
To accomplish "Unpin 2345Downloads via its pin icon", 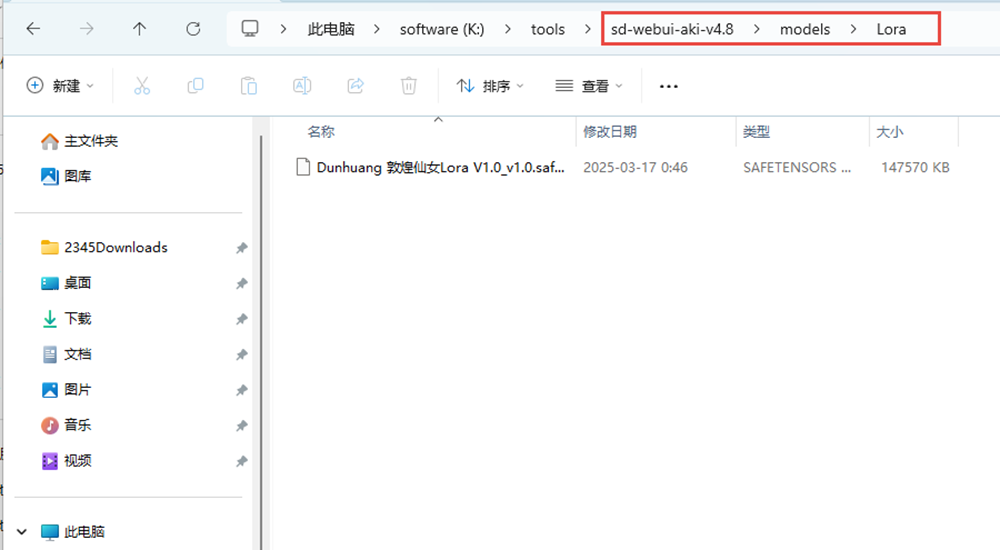I will point(242,248).
